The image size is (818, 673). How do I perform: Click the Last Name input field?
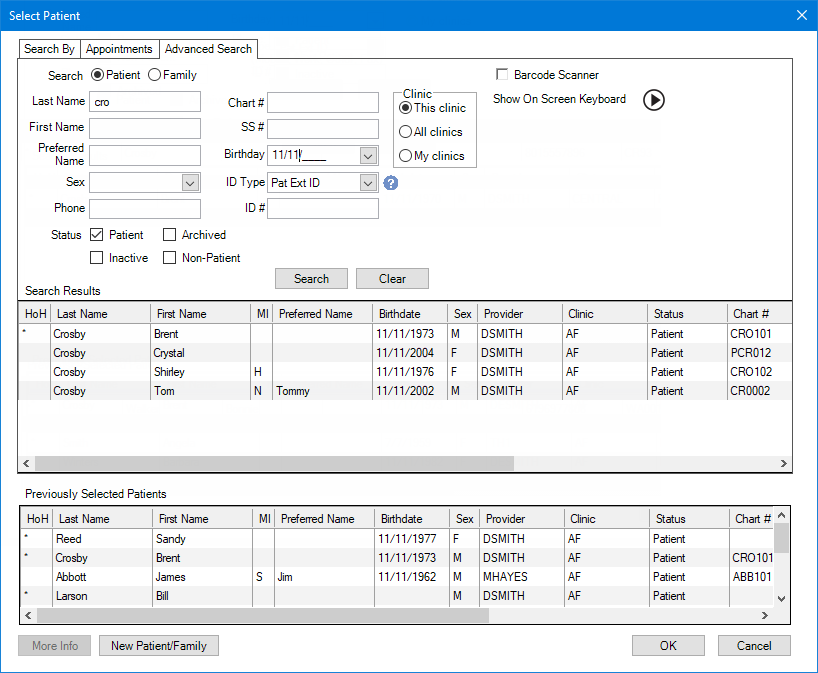(x=145, y=102)
